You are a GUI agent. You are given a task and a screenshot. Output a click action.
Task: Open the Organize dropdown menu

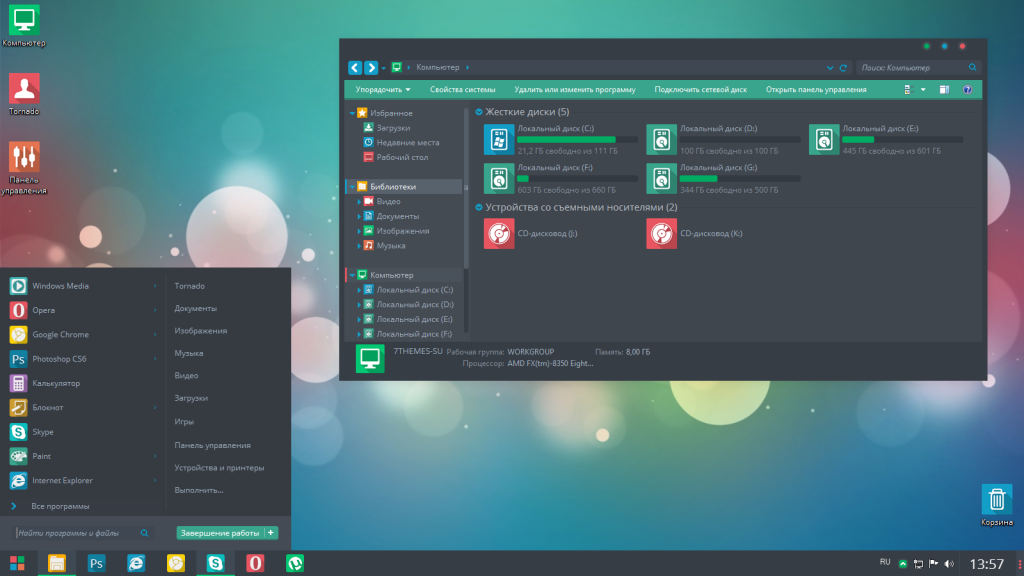383,89
